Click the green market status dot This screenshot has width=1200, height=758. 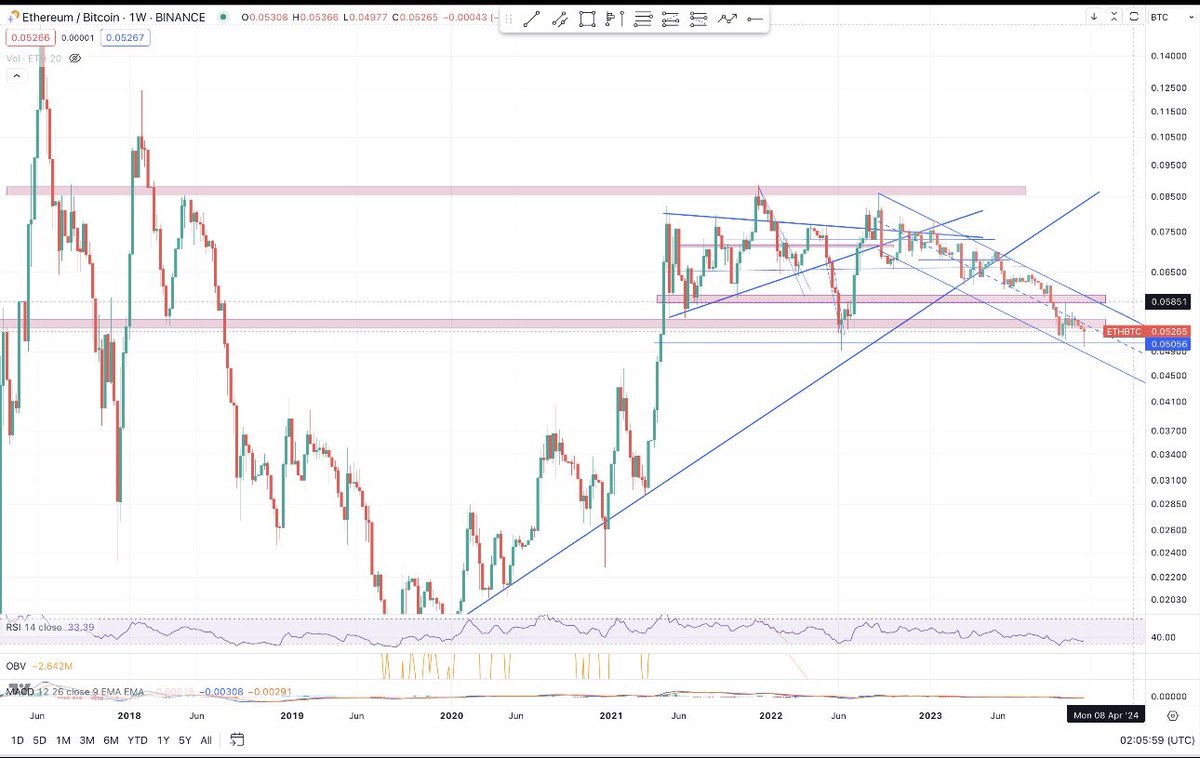223,17
